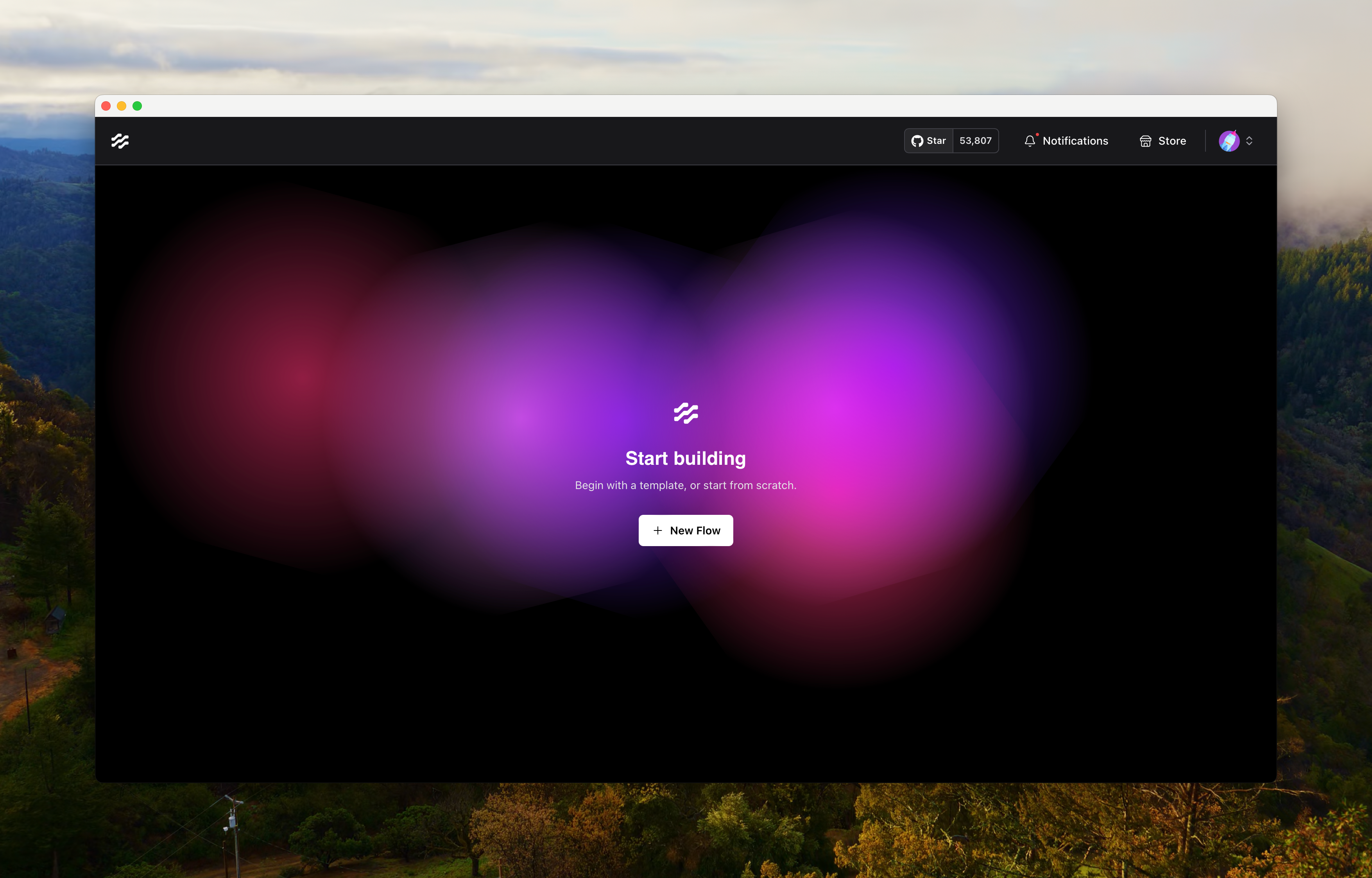This screenshot has height=878, width=1372.
Task: Click the user profile avatar
Action: point(1229,141)
